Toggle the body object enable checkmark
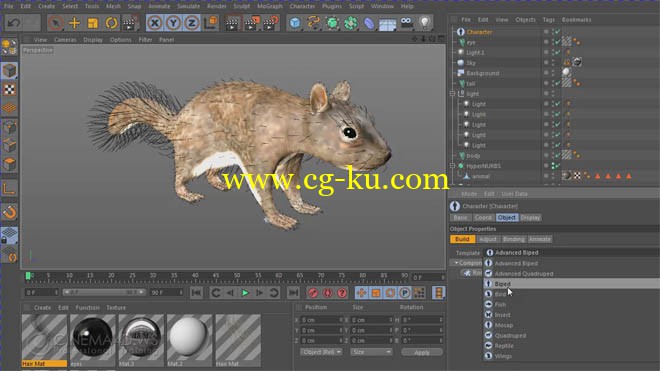The width and height of the screenshot is (660, 371). 557,156
